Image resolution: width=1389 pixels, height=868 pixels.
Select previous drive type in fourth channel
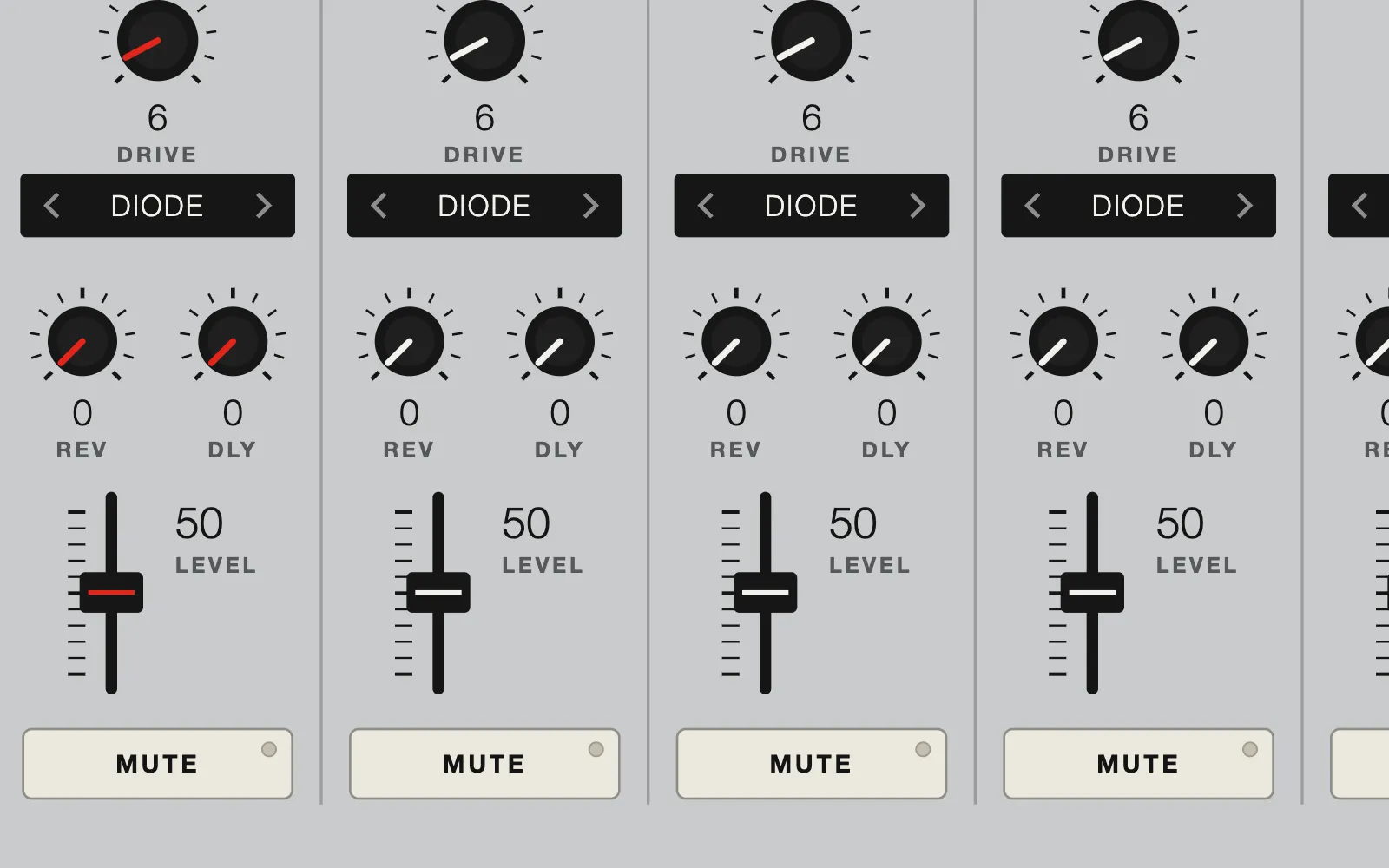pos(1032,206)
